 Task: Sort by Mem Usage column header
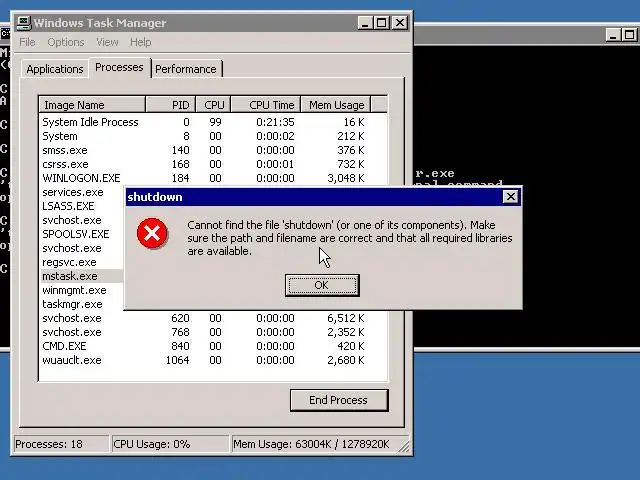[336, 105]
